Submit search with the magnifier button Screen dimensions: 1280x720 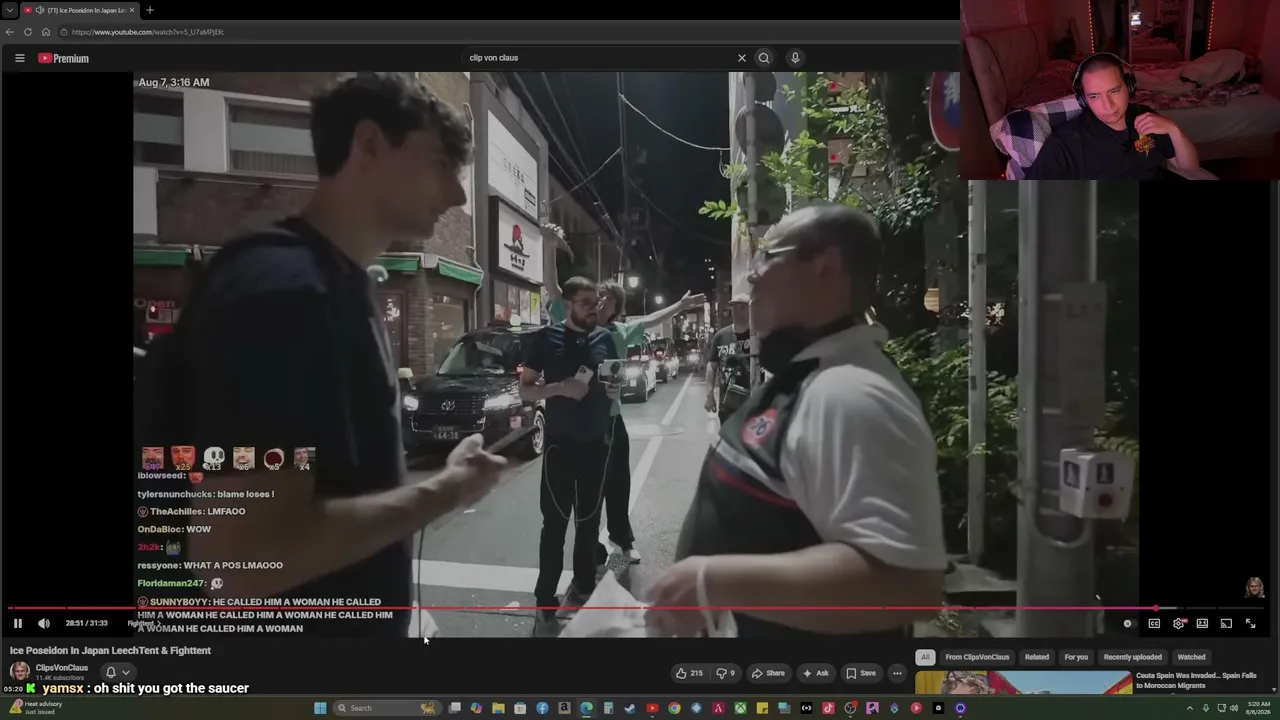[x=764, y=58]
